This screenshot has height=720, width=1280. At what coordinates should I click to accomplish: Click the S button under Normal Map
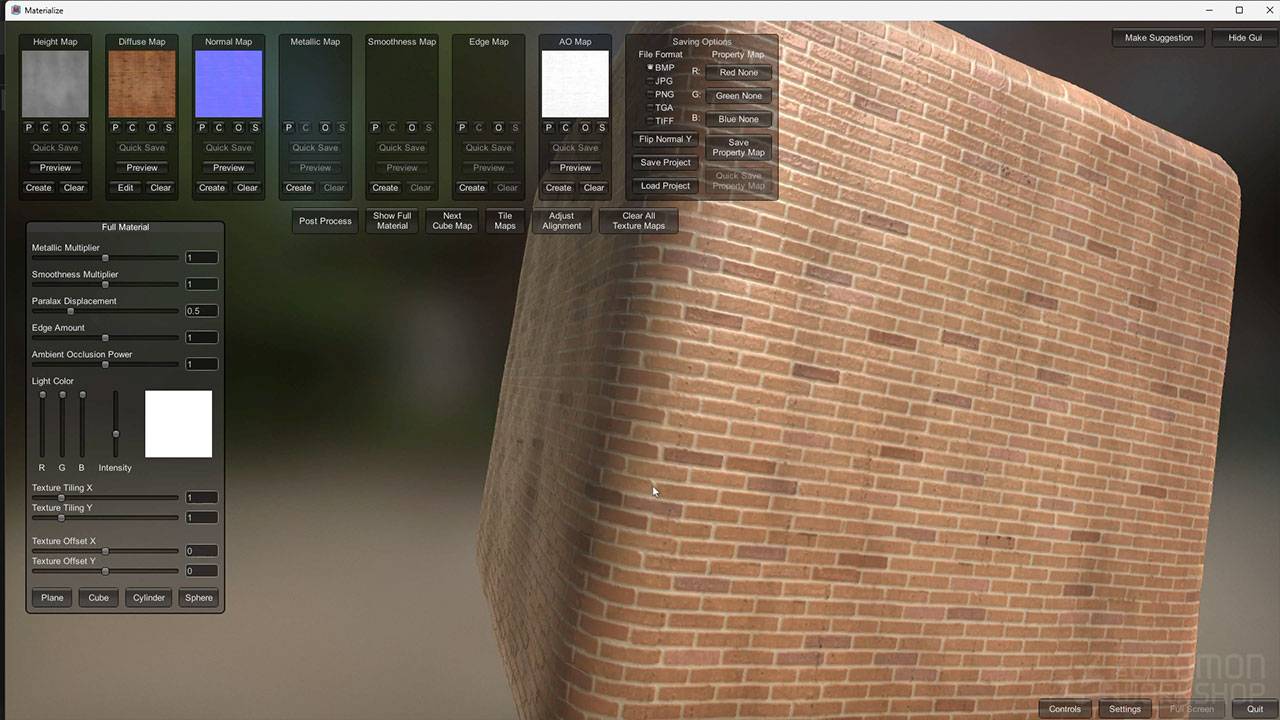click(x=255, y=128)
